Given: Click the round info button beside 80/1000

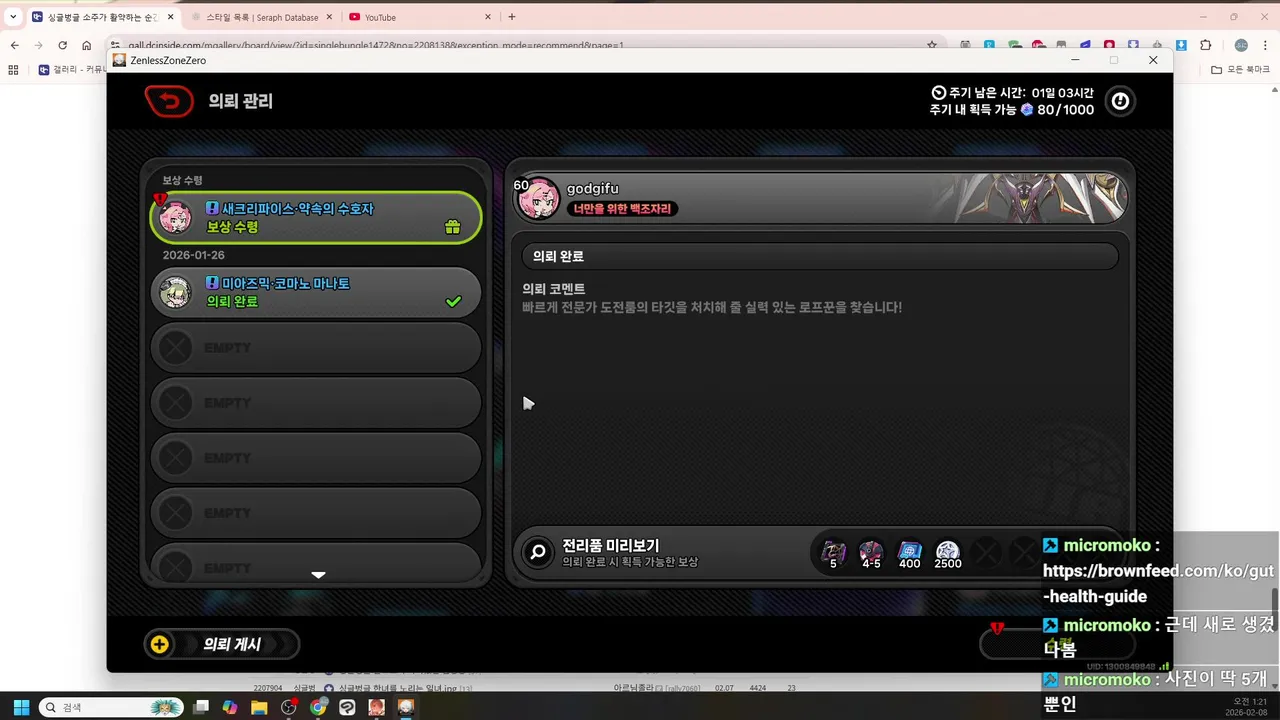Looking at the screenshot, I should 1120,101.
